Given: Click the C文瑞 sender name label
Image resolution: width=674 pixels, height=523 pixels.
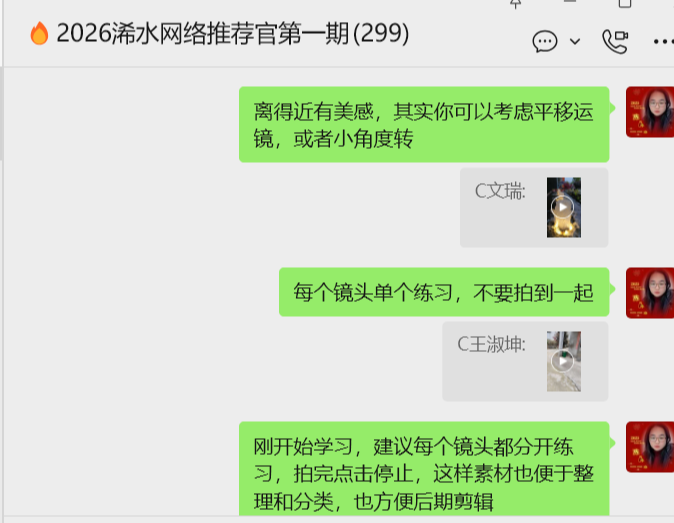Looking at the screenshot, I should click(x=500, y=191).
